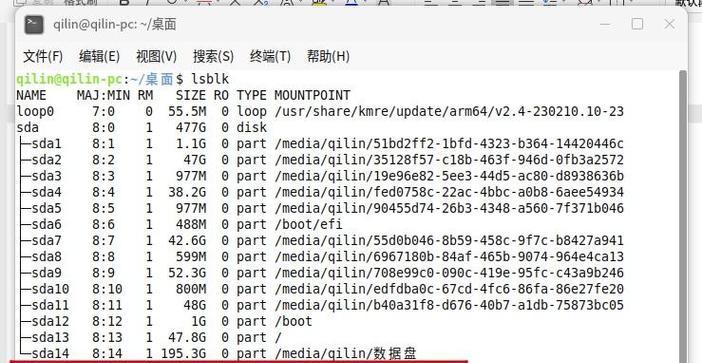This screenshot has height=363, width=702.
Task: Click the 'MOUNTPOINT' column header
Action: (312, 95)
